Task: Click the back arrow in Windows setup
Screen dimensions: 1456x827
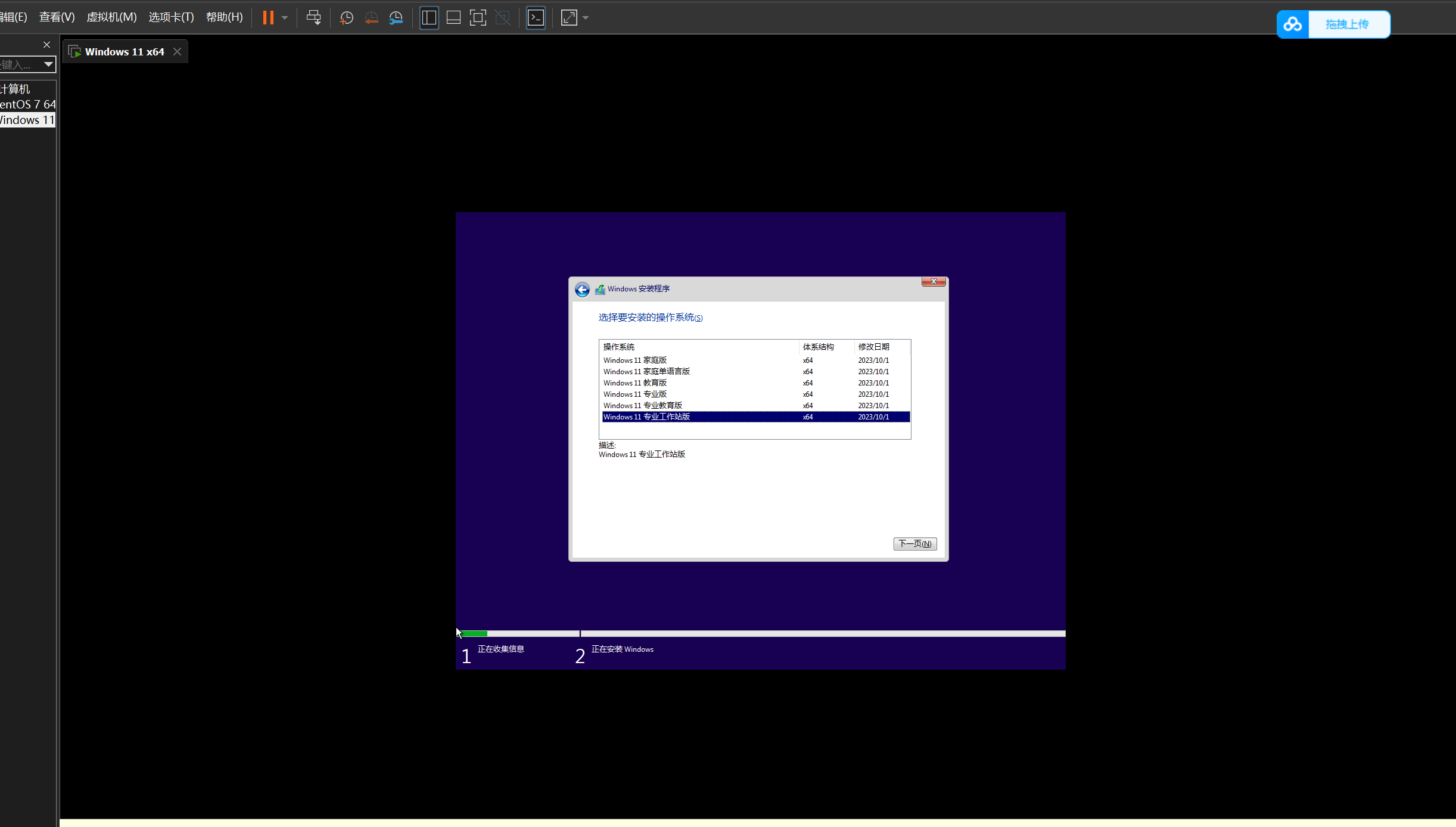Action: tap(582, 290)
